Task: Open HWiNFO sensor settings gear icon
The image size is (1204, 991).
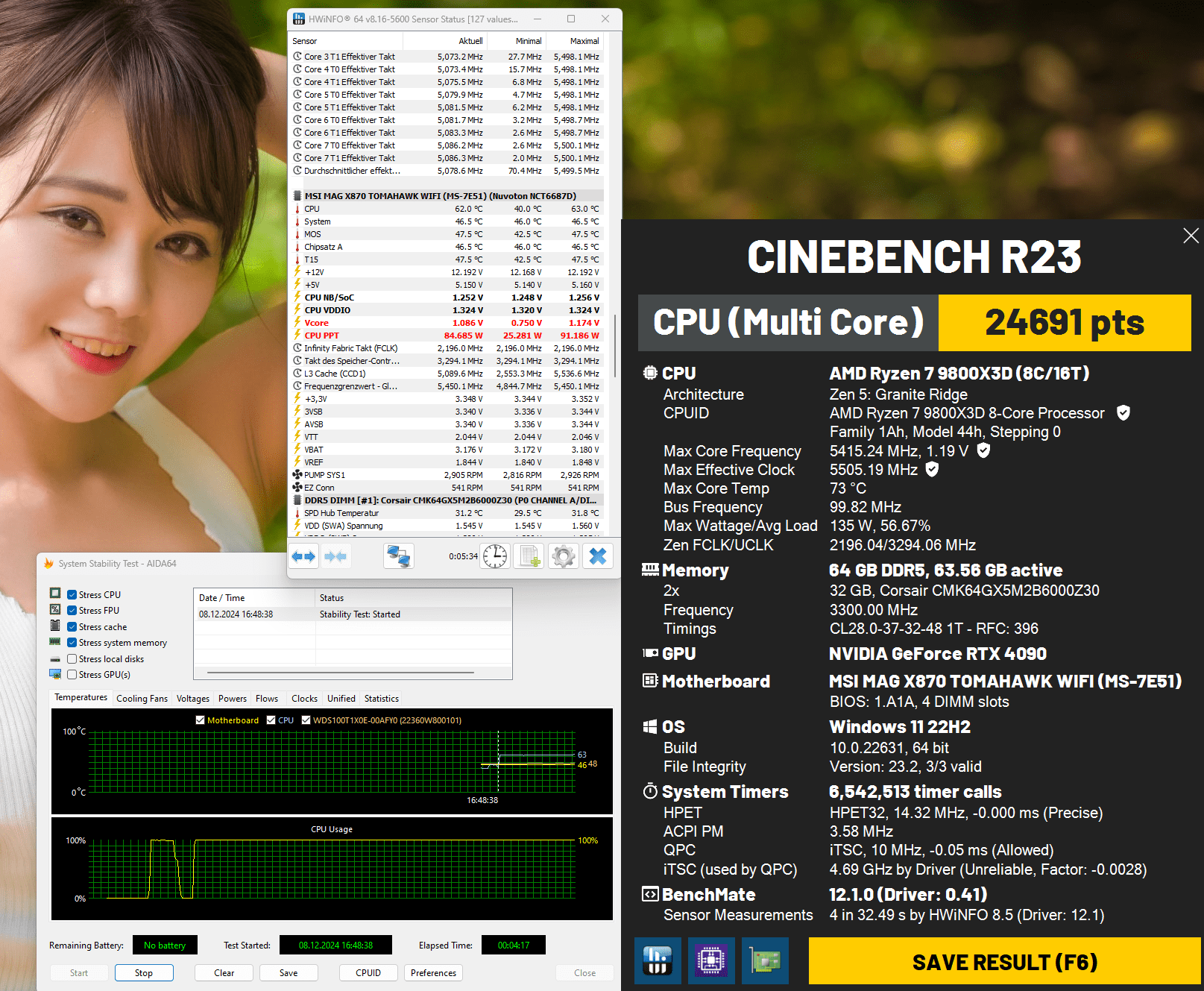Action: click(564, 556)
